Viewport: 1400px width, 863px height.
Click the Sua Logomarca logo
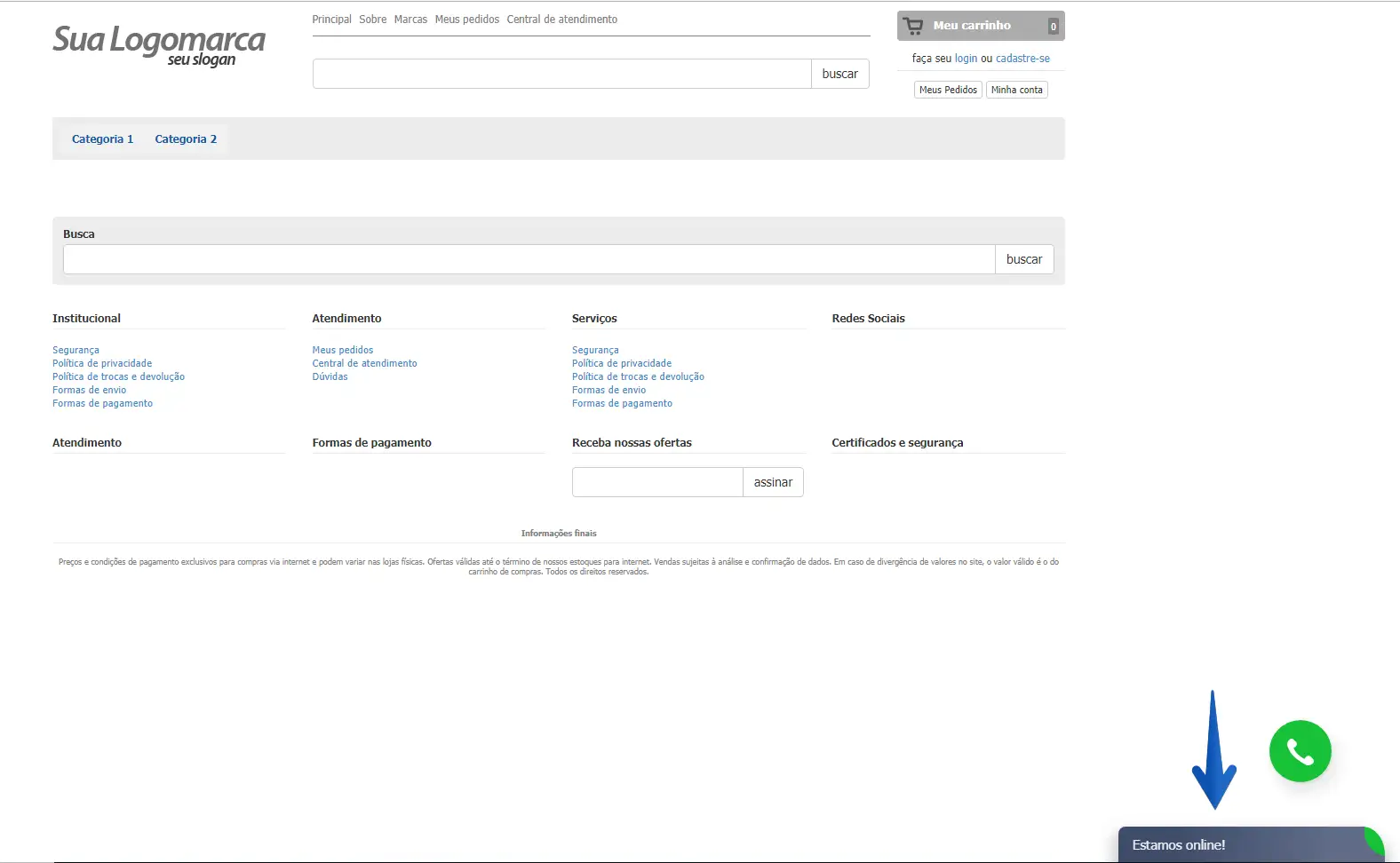tap(159, 44)
